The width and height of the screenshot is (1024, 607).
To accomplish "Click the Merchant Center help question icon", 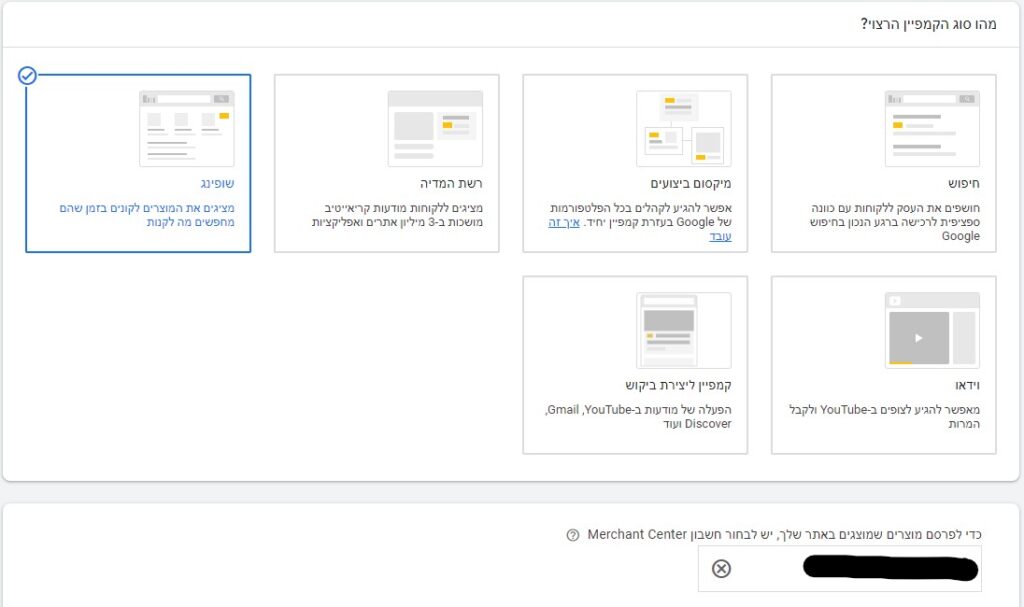I will point(573,535).
